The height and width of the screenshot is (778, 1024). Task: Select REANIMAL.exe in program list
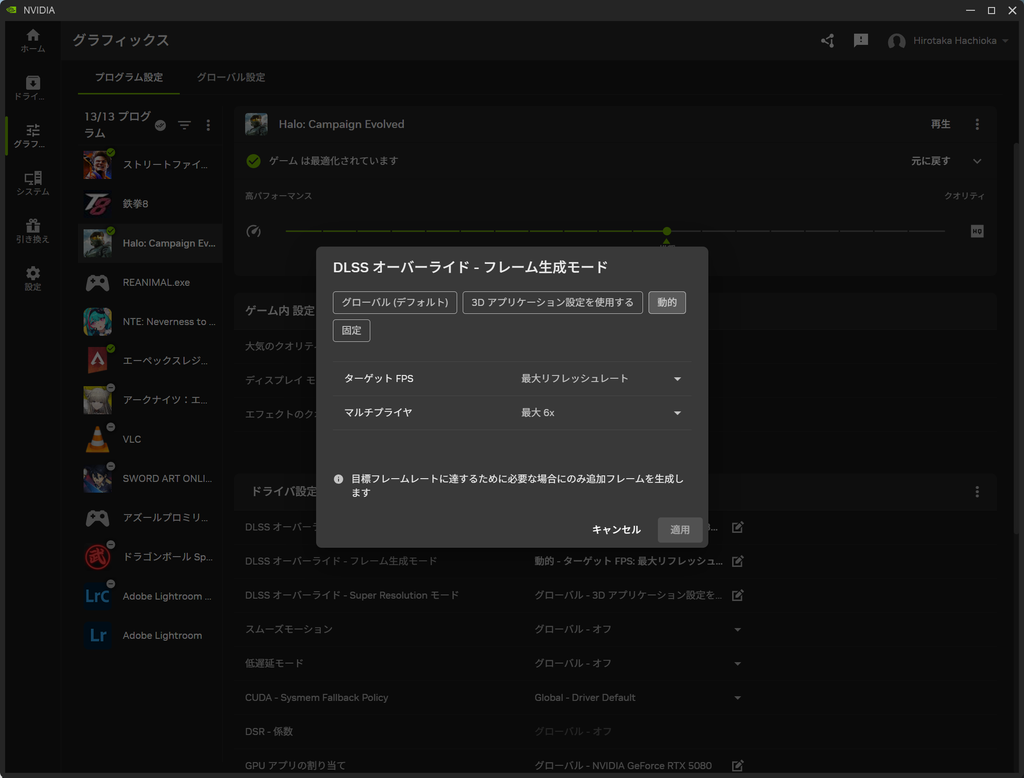point(150,282)
